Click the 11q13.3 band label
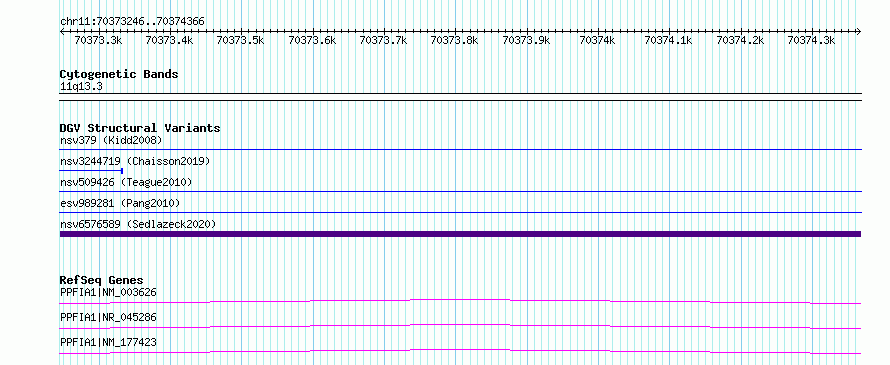890x365 pixels. point(81,87)
